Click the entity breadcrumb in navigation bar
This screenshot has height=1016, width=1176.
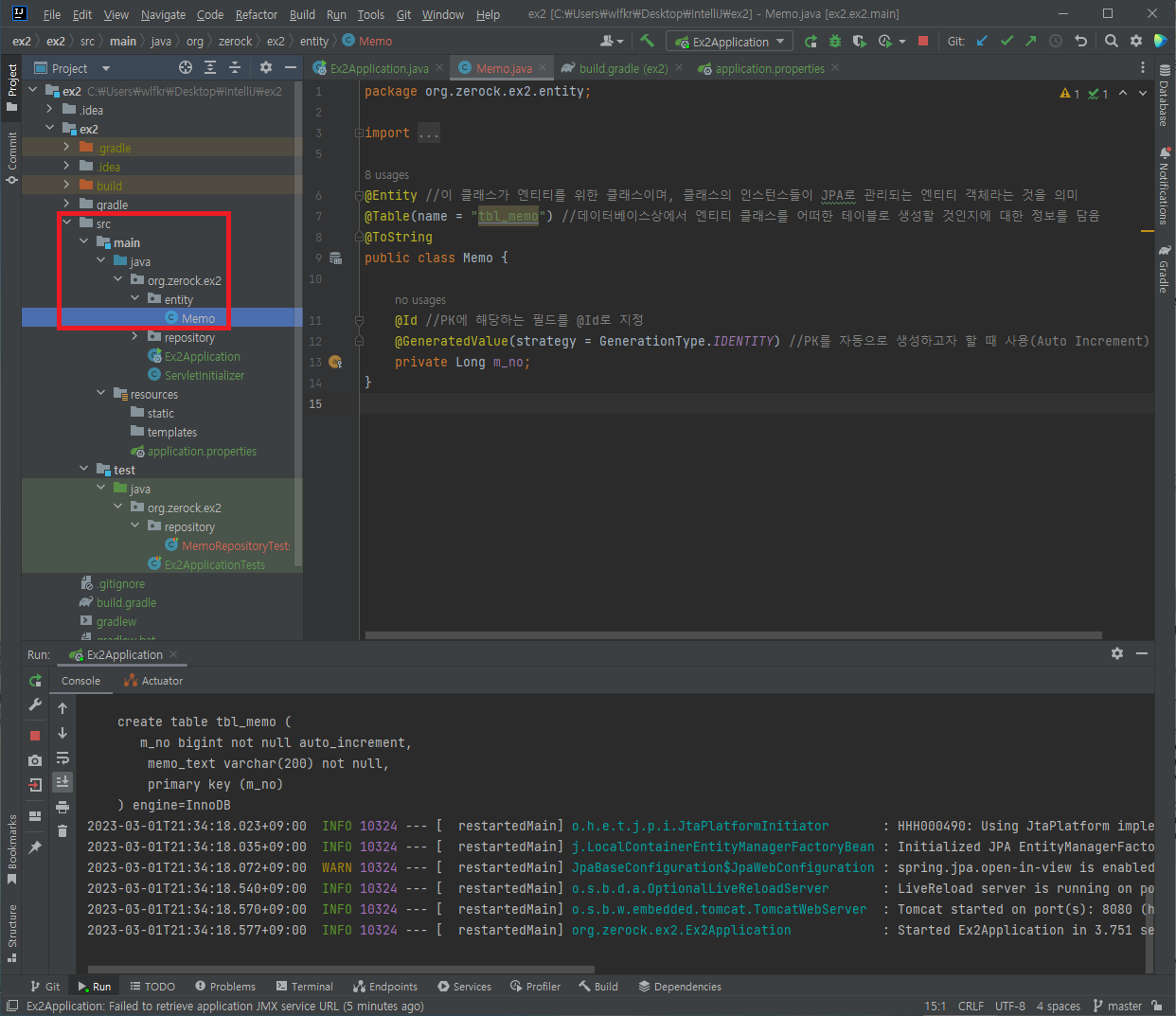(314, 42)
